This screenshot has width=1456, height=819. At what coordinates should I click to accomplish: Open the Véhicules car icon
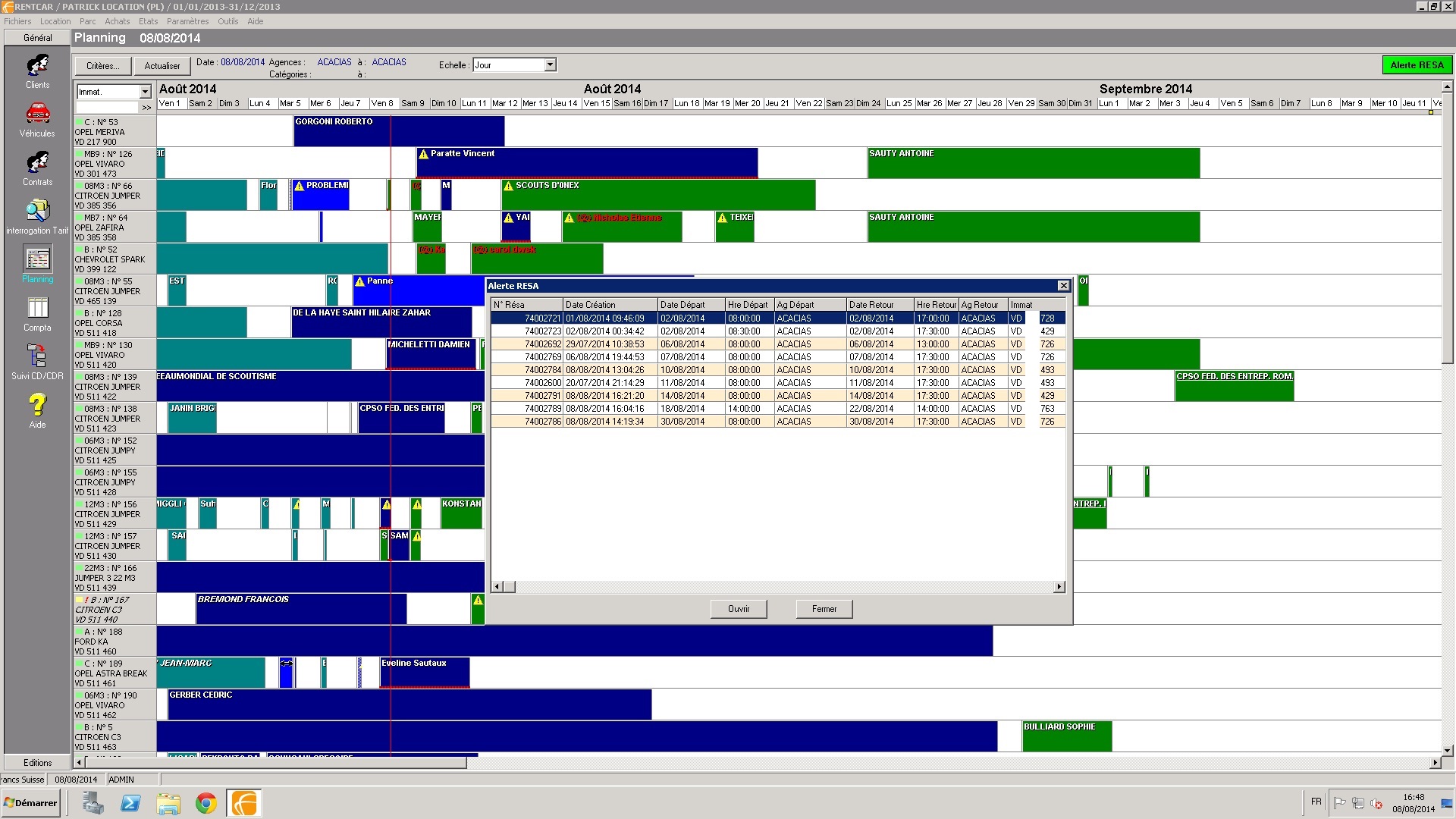(x=37, y=115)
